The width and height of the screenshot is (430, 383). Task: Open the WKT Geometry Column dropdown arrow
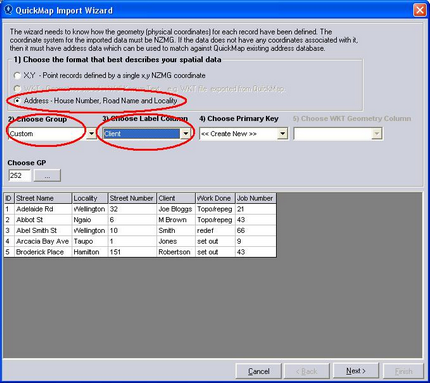coord(376,134)
